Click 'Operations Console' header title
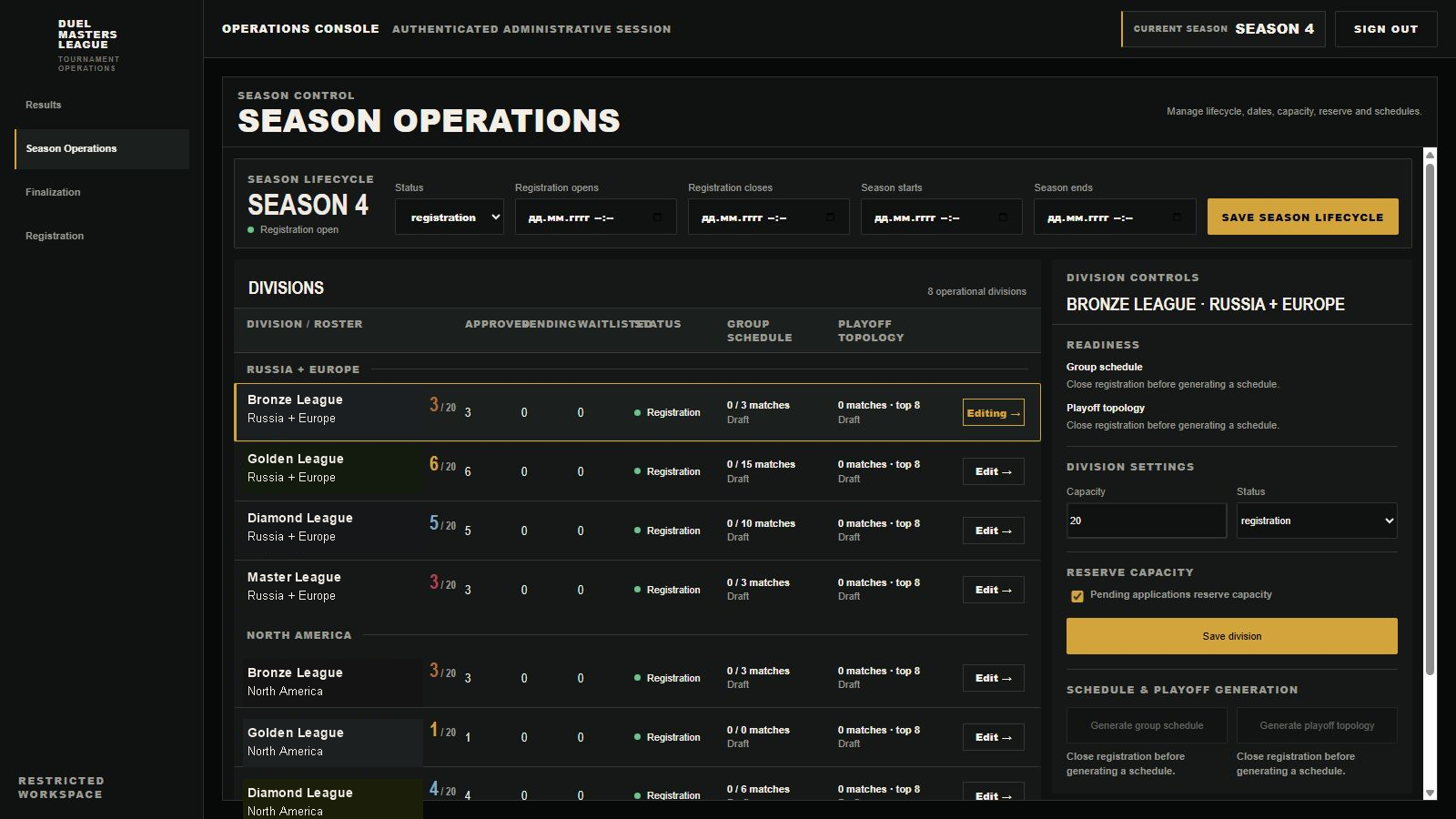Viewport: 1456px width, 819px height. pos(300,29)
